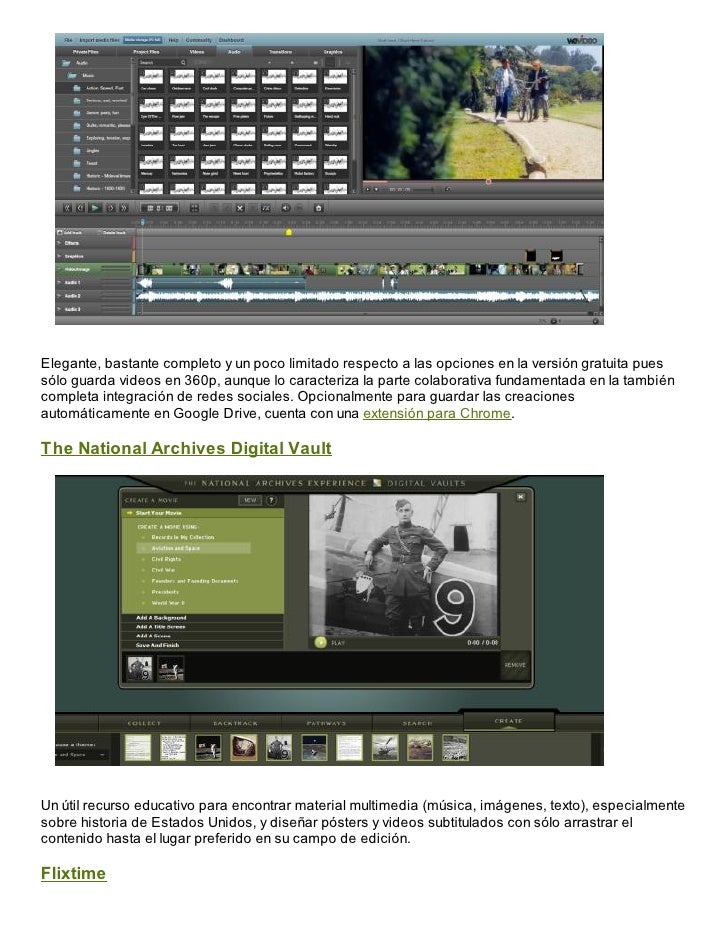Click the media library vertical scrollbar
The width and height of the screenshot is (728, 942).
pyautogui.click(x=354, y=129)
